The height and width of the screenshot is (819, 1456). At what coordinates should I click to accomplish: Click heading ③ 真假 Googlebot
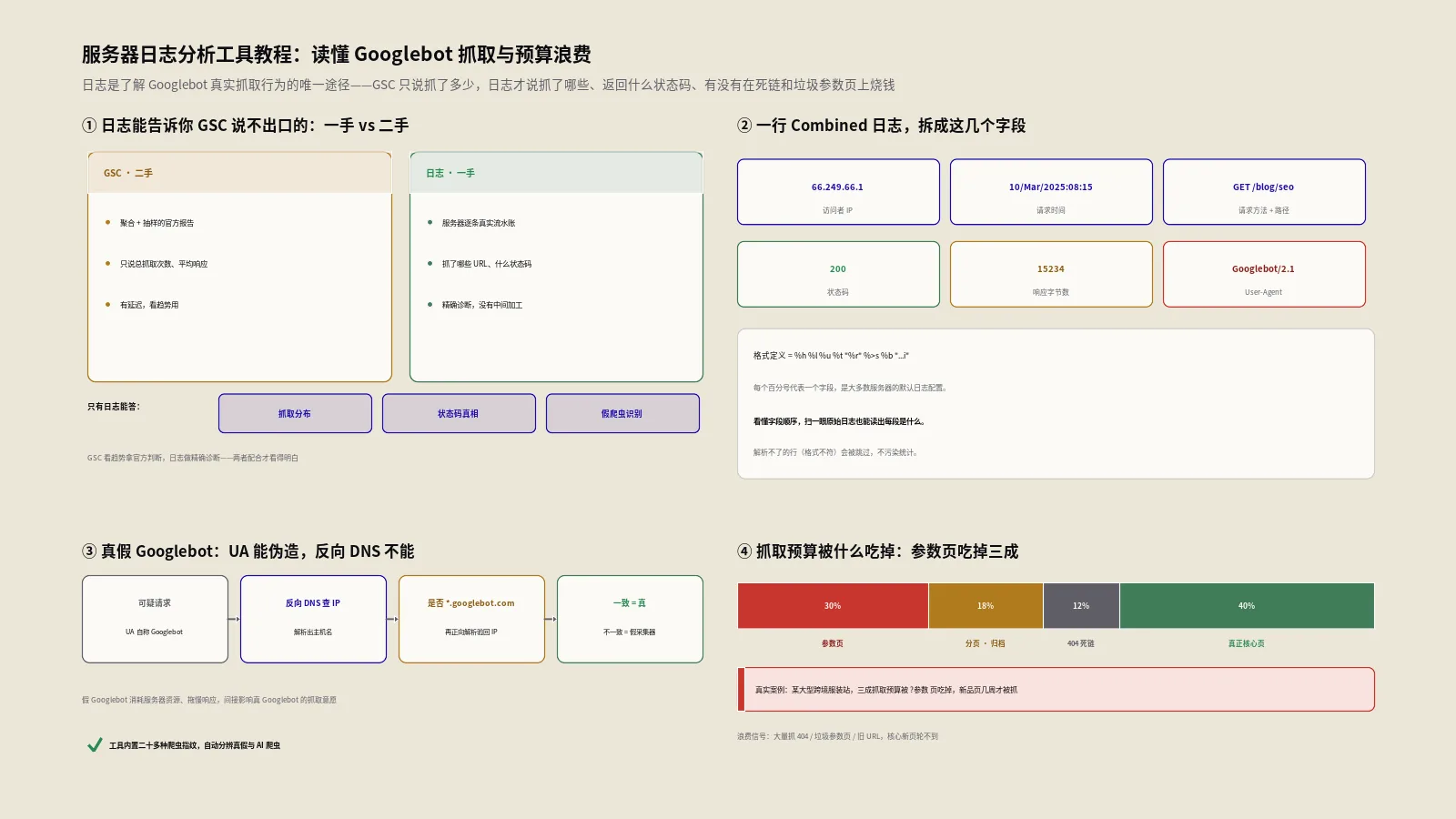(248, 551)
